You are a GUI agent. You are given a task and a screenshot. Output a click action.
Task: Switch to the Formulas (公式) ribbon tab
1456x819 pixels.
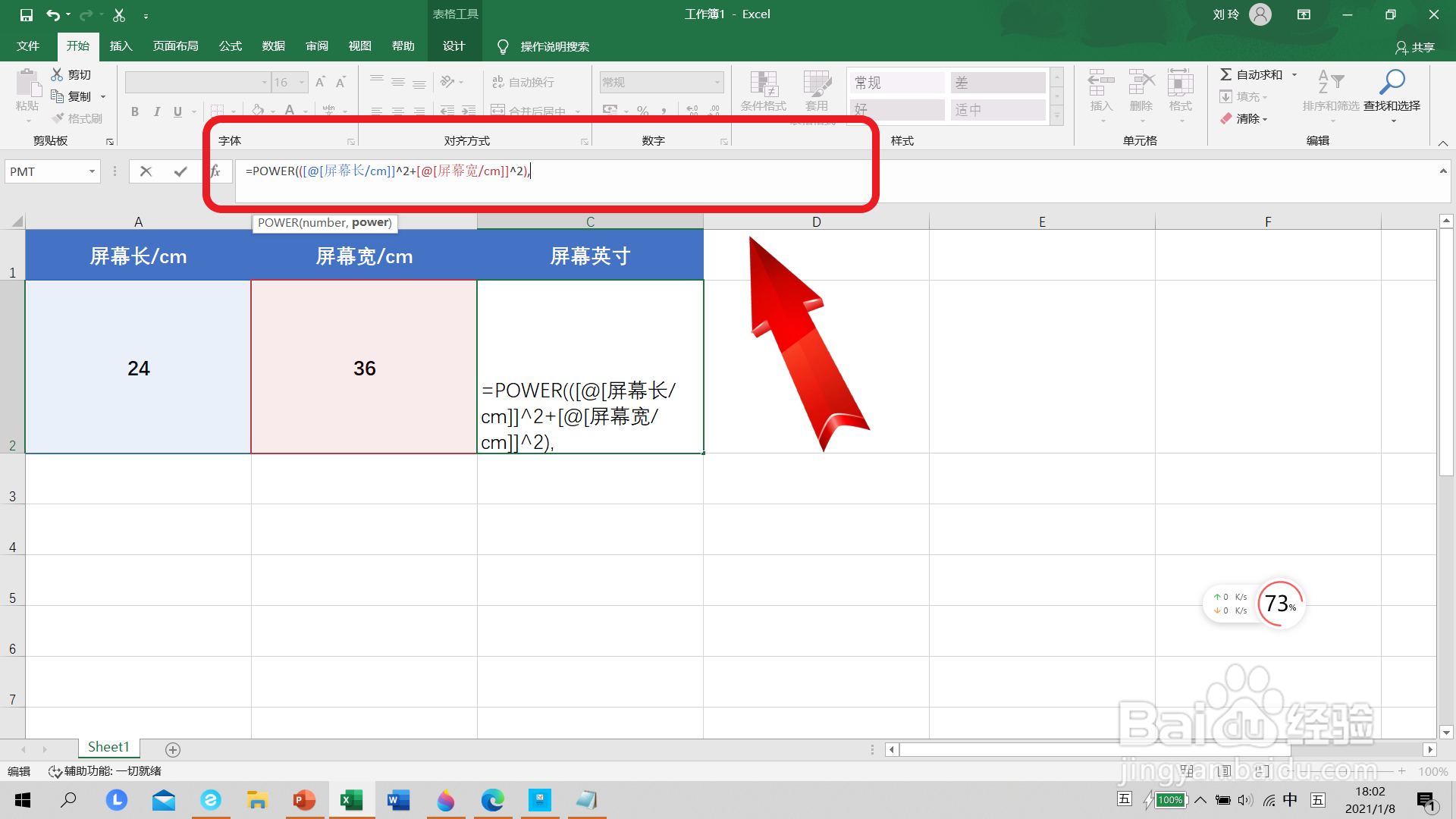pos(230,46)
